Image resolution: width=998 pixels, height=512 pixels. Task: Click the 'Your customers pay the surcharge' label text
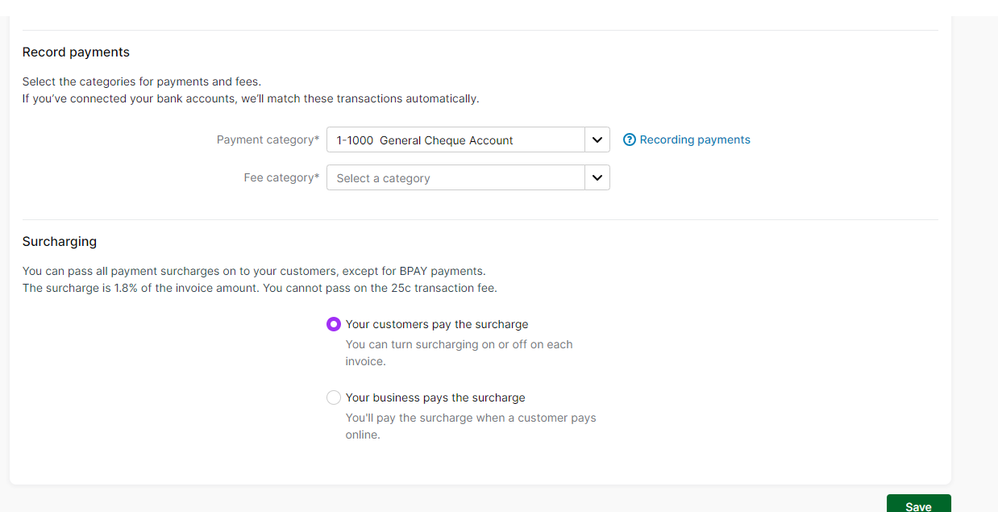(436, 324)
